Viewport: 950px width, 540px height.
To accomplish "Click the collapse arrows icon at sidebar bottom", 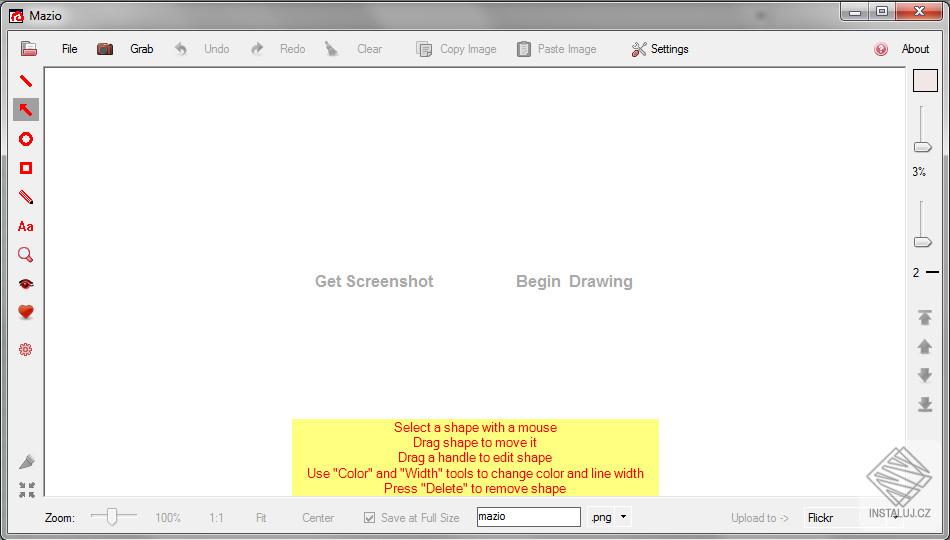I will 27,490.
